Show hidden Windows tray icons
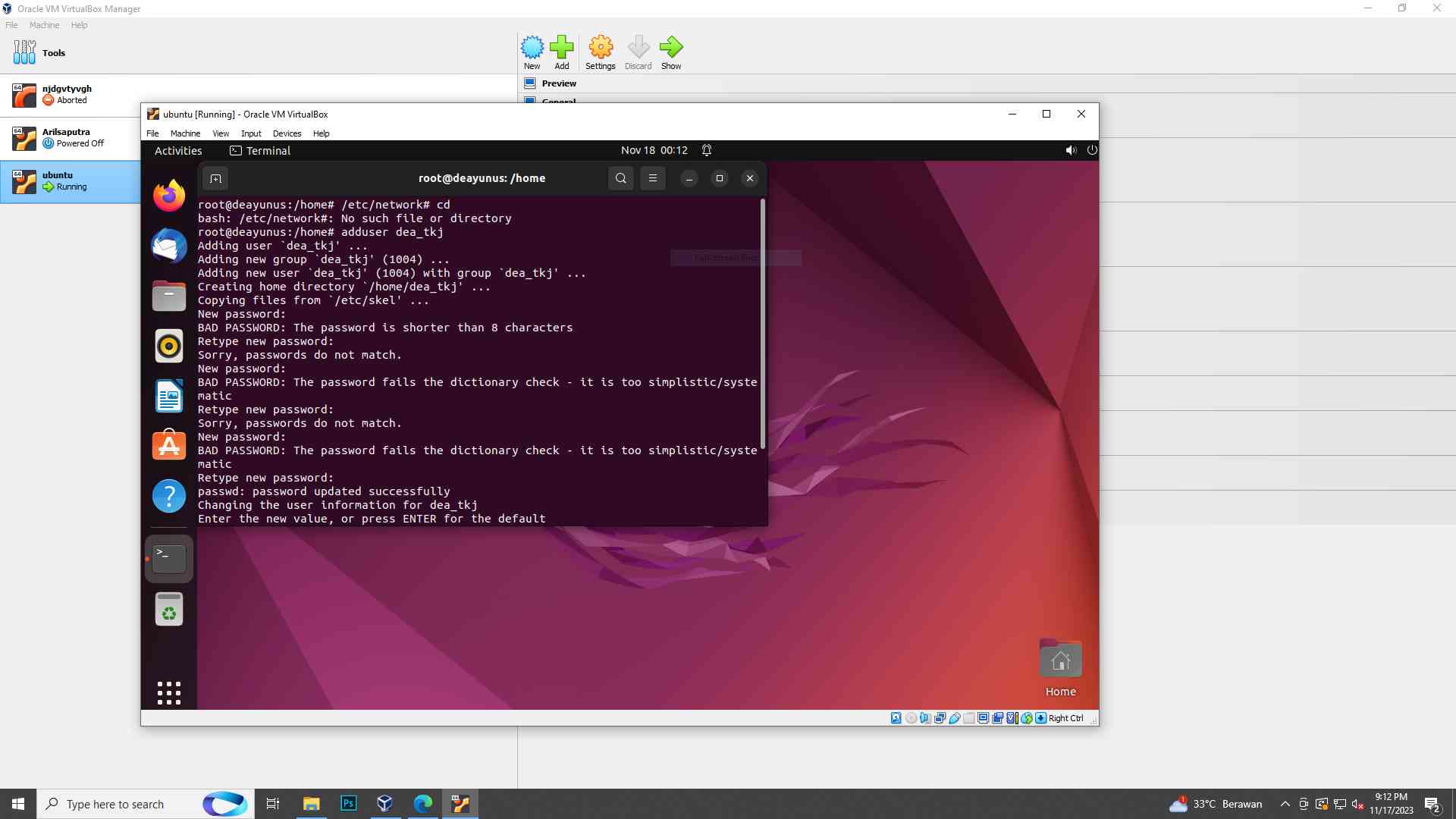The height and width of the screenshot is (819, 1456). pos(1285,804)
